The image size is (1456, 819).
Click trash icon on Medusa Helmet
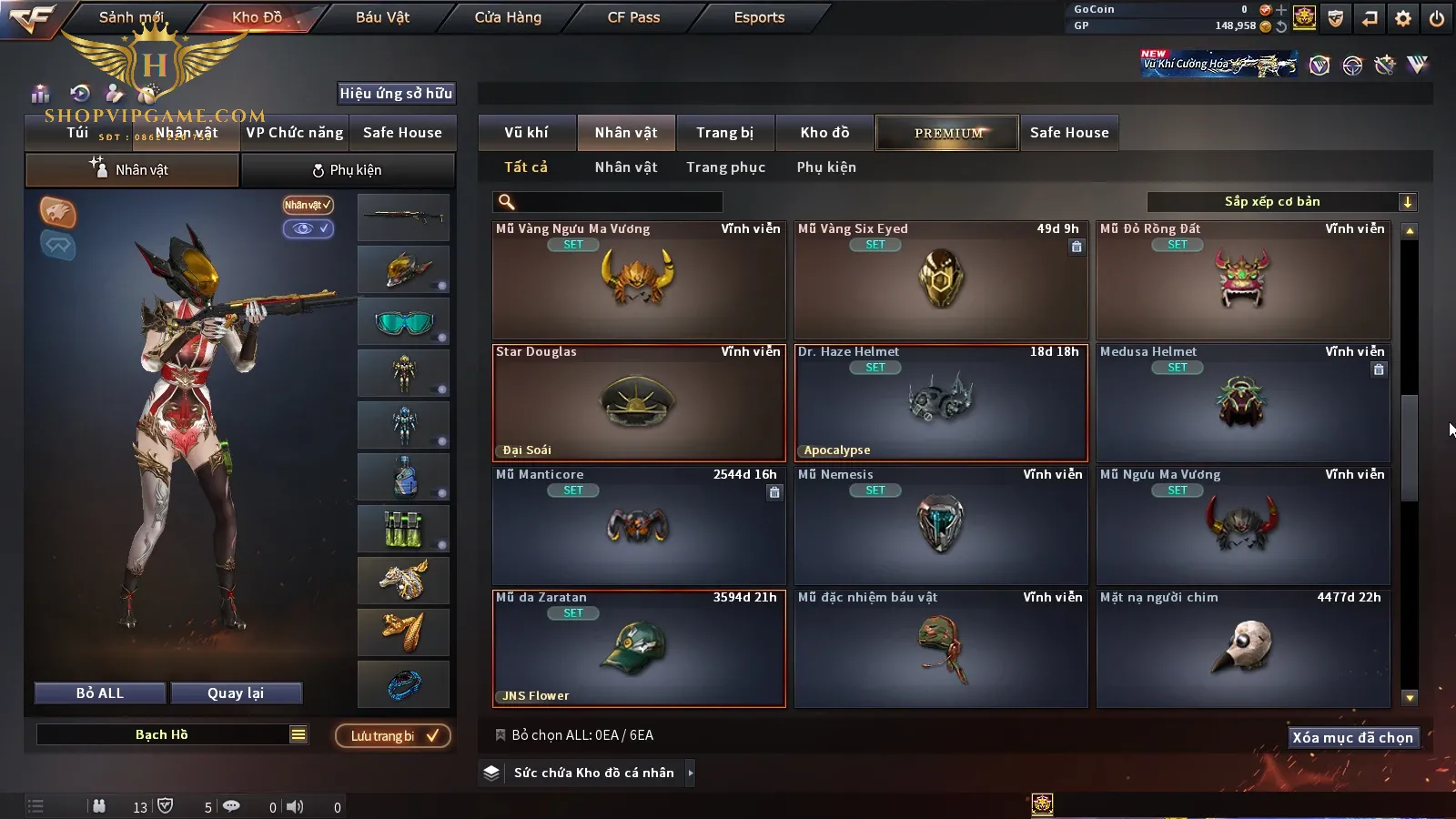tap(1379, 369)
